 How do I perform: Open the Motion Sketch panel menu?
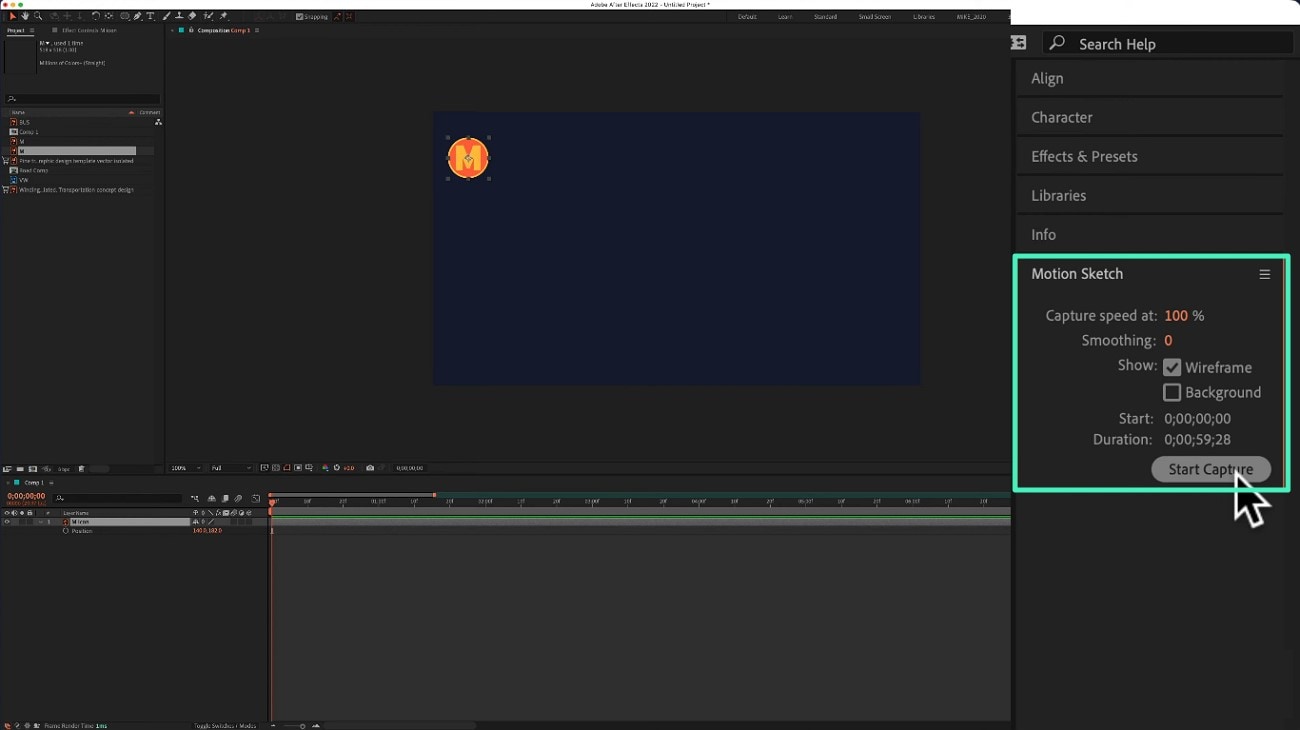[x=1264, y=274]
